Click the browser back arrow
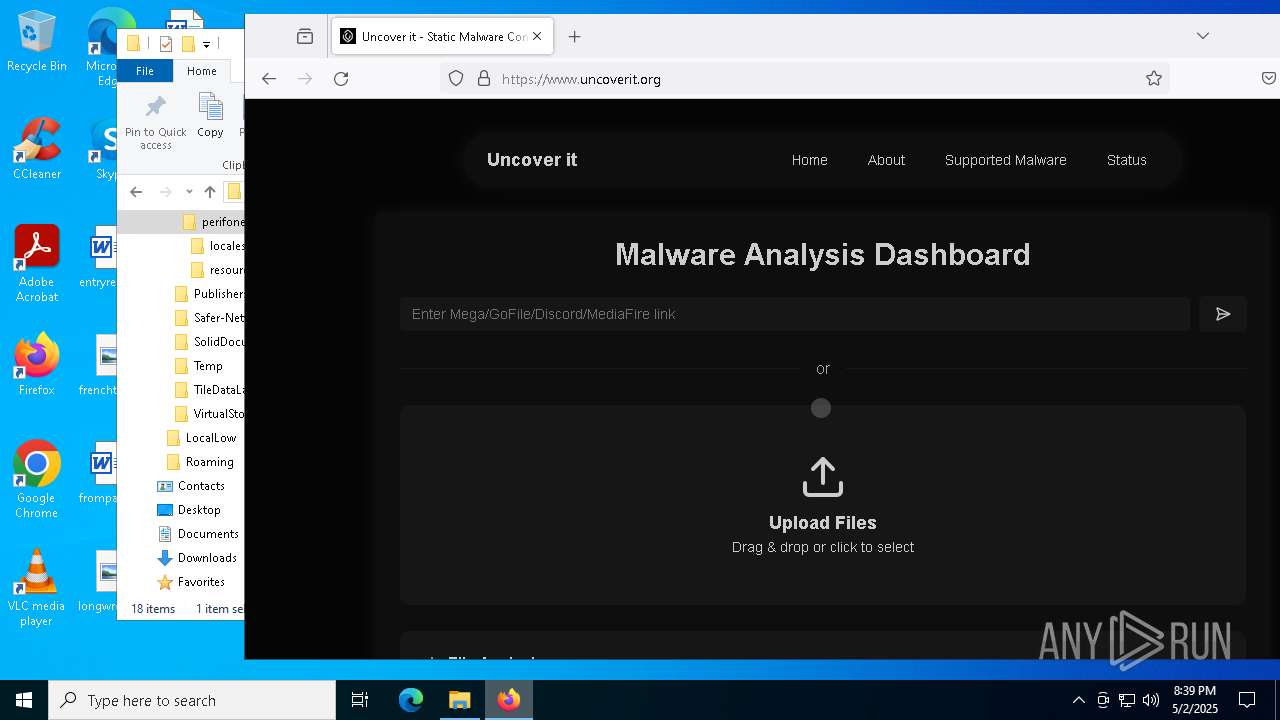The height and width of the screenshot is (720, 1280). (269, 79)
